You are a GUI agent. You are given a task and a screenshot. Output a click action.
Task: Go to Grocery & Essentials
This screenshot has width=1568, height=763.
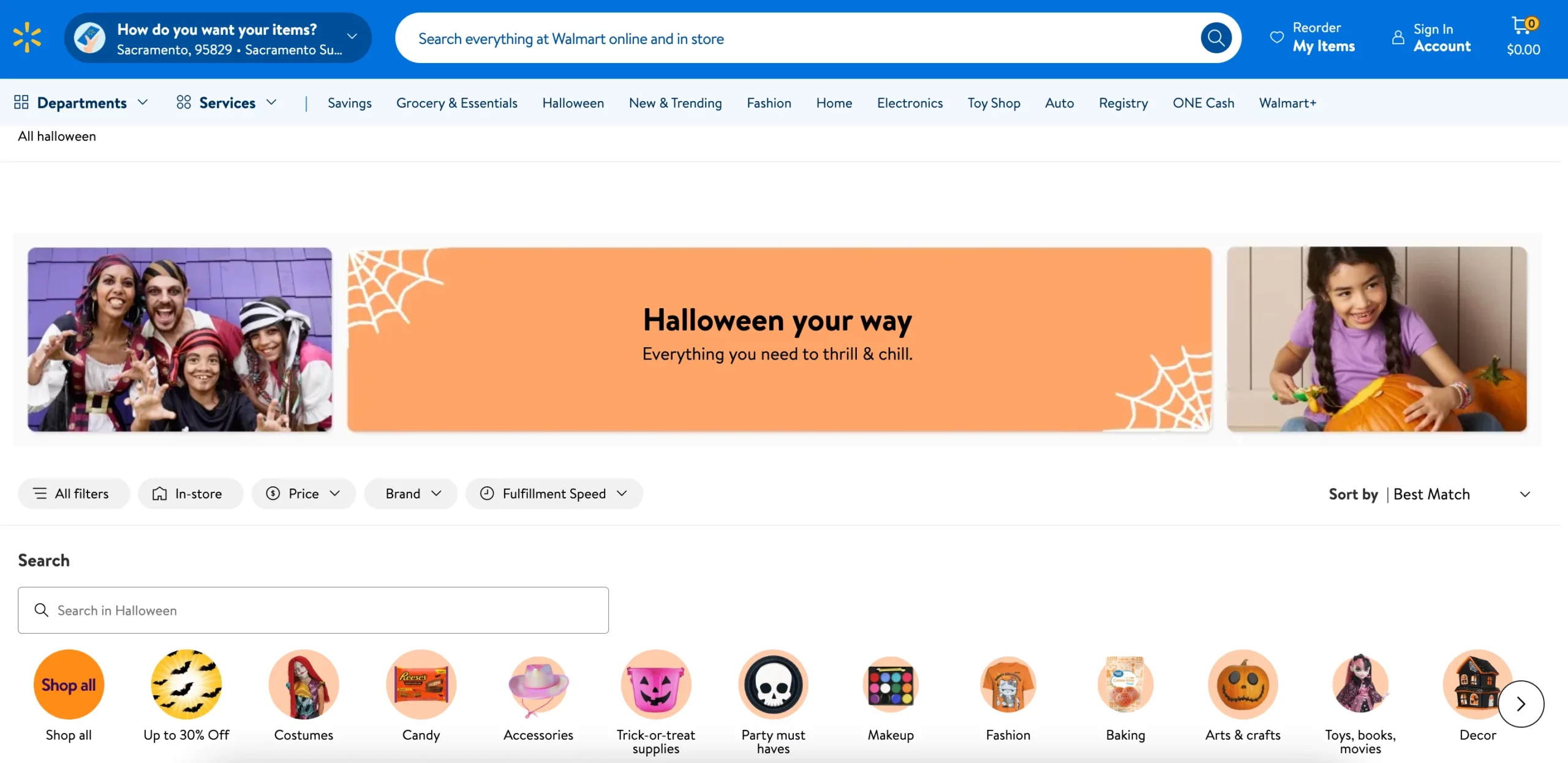[457, 103]
